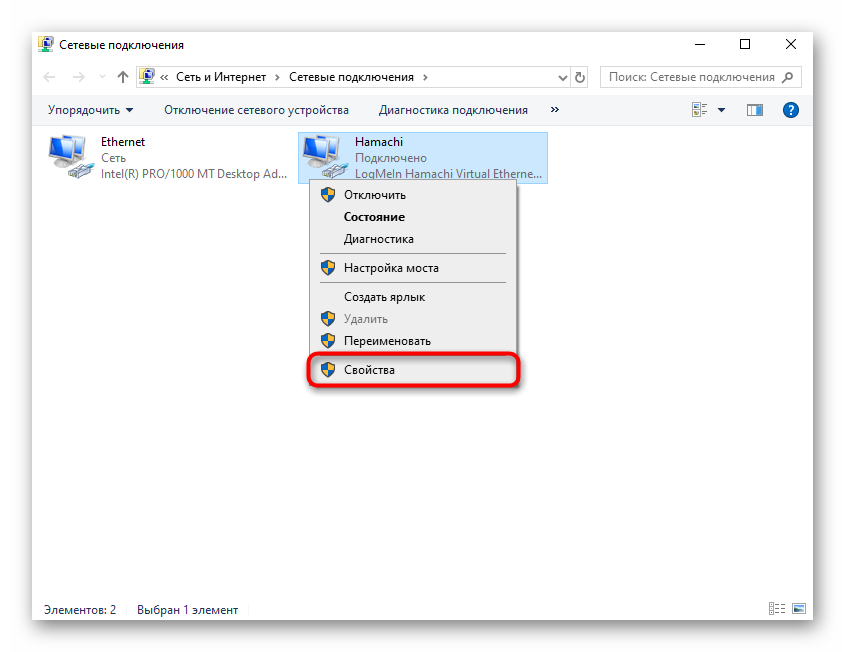Toggle the preview pane icon
The height and width of the screenshot is (652, 845).
[x=754, y=110]
